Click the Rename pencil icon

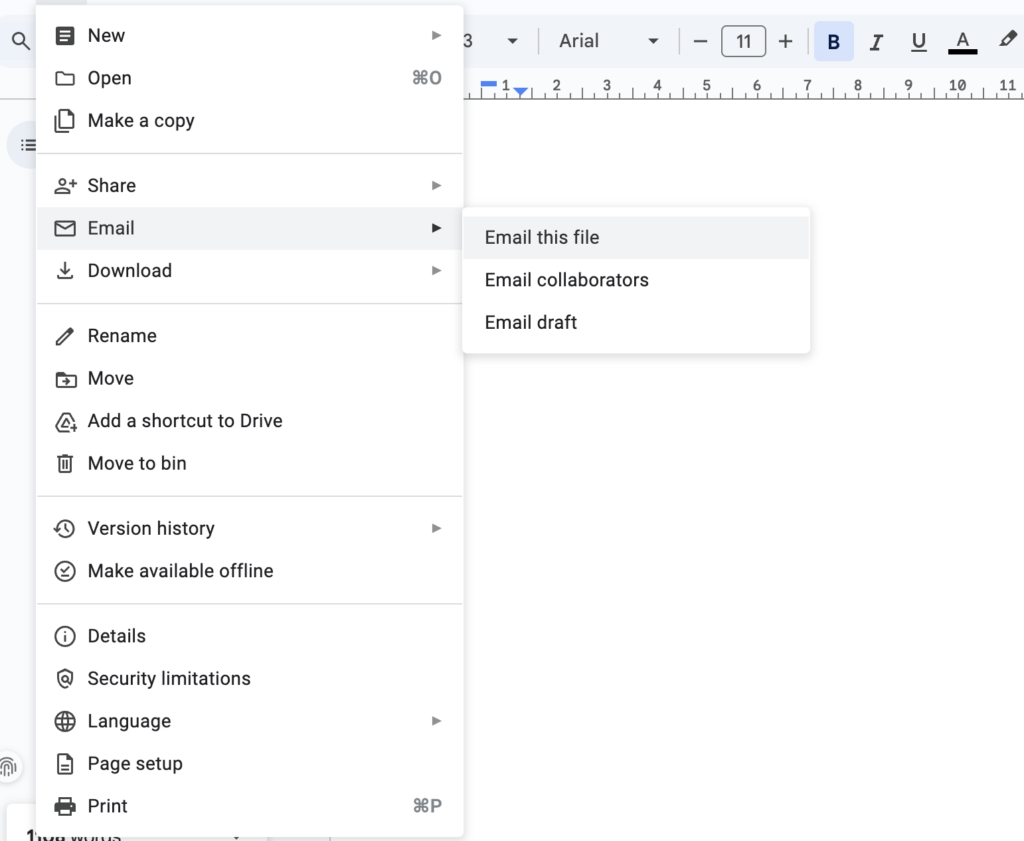(x=65, y=336)
